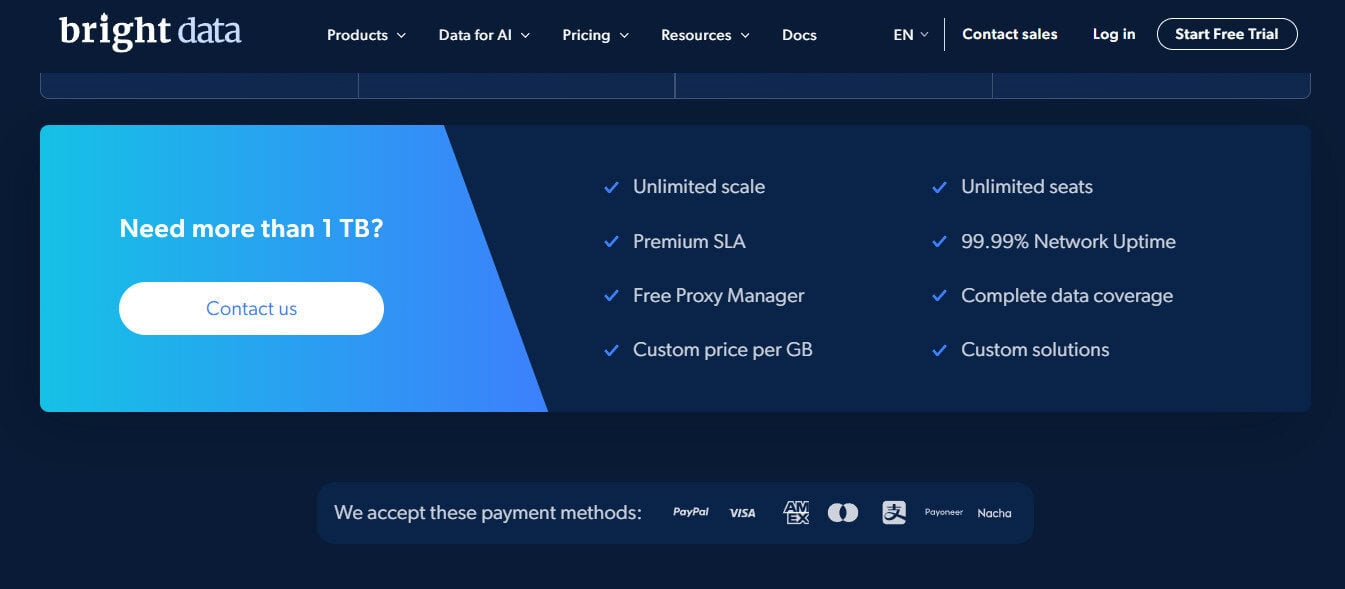The width and height of the screenshot is (1345, 589).
Task: Click checkmark beside Premium SLA
Action: [611, 242]
